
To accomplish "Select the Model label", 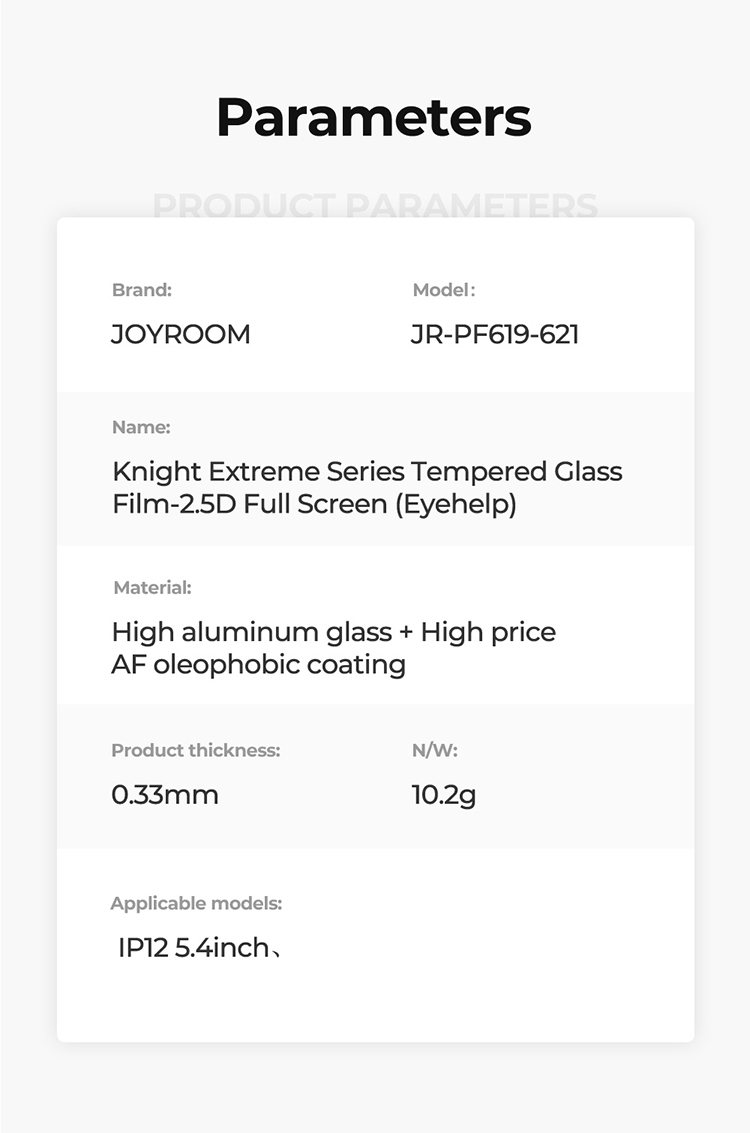I will (x=444, y=290).
